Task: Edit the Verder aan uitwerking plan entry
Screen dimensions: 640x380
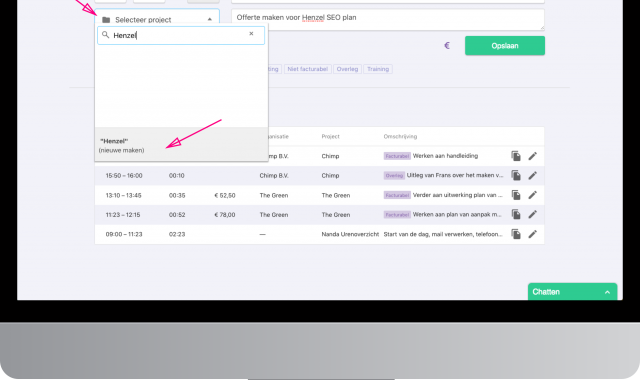Action: (x=533, y=195)
